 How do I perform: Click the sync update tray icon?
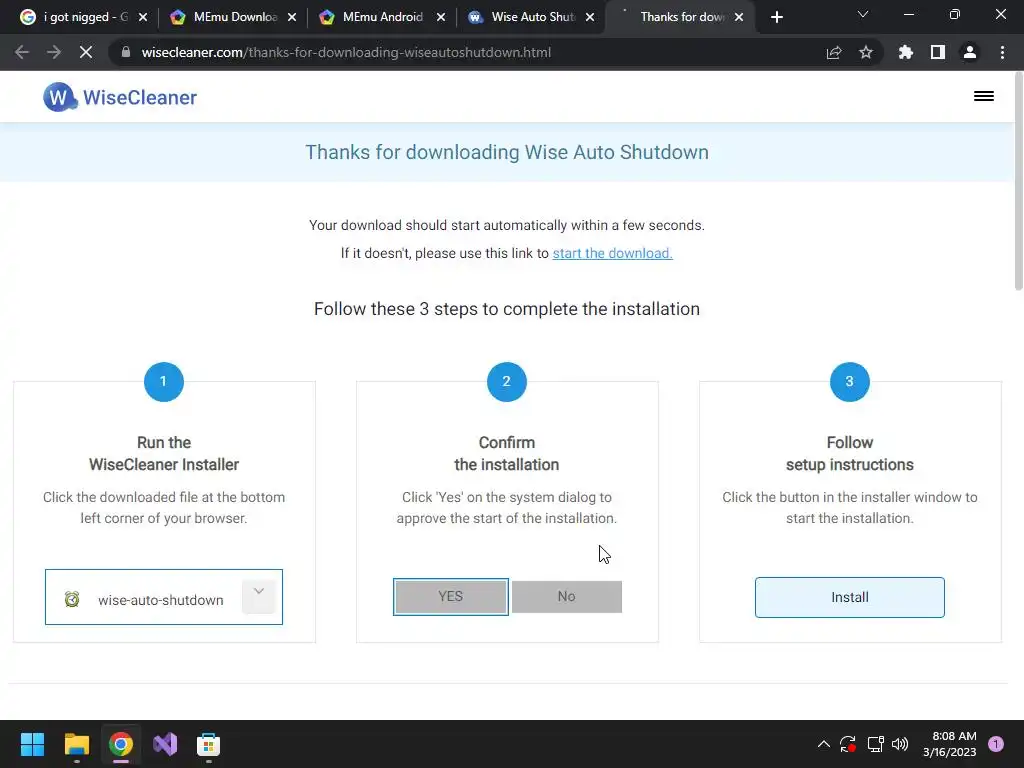point(848,744)
